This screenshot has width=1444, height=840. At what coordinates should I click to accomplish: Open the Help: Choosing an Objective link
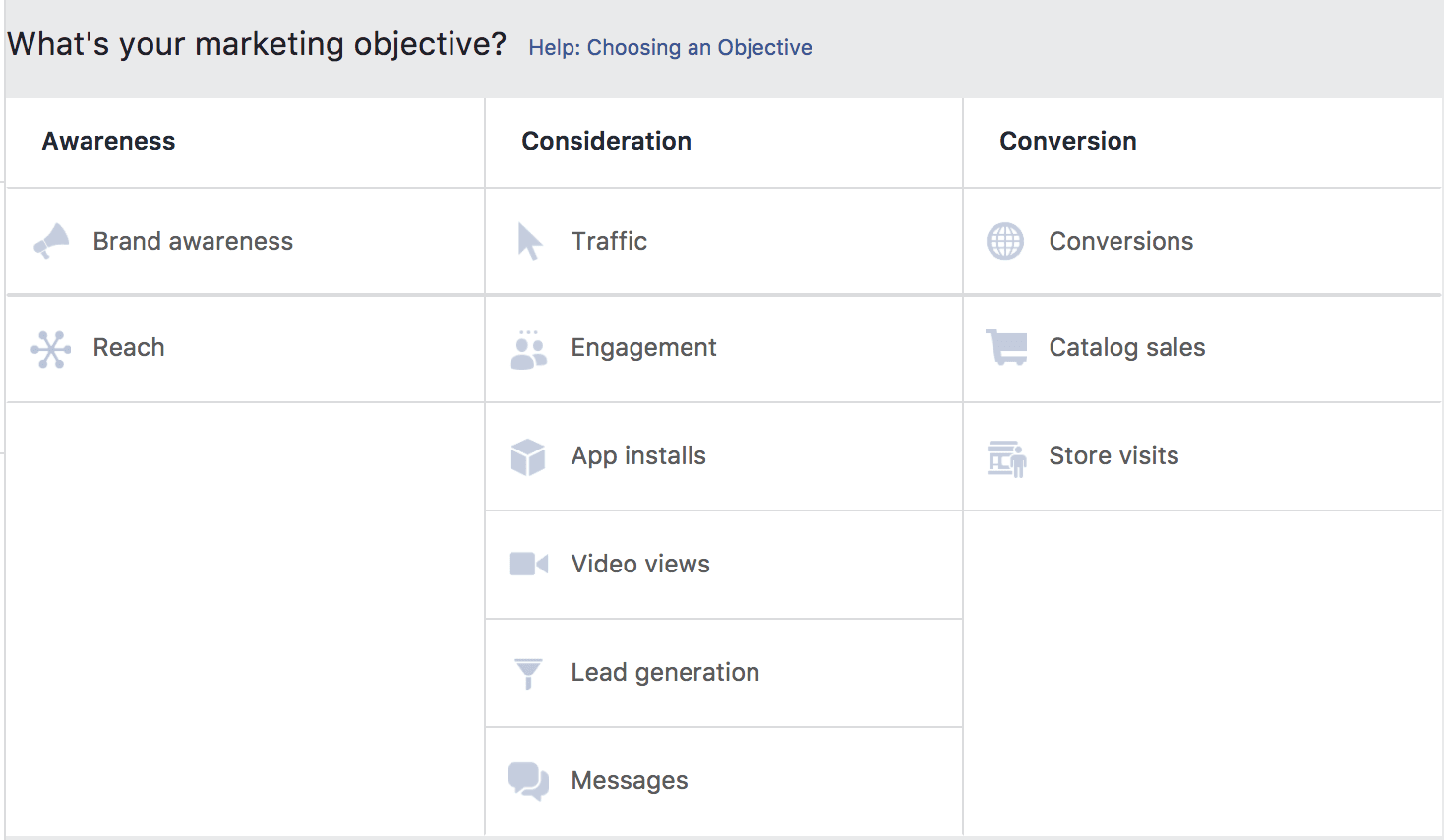tap(670, 48)
